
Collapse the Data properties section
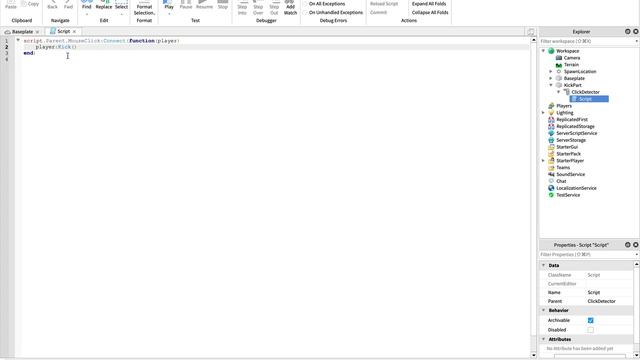click(543, 265)
